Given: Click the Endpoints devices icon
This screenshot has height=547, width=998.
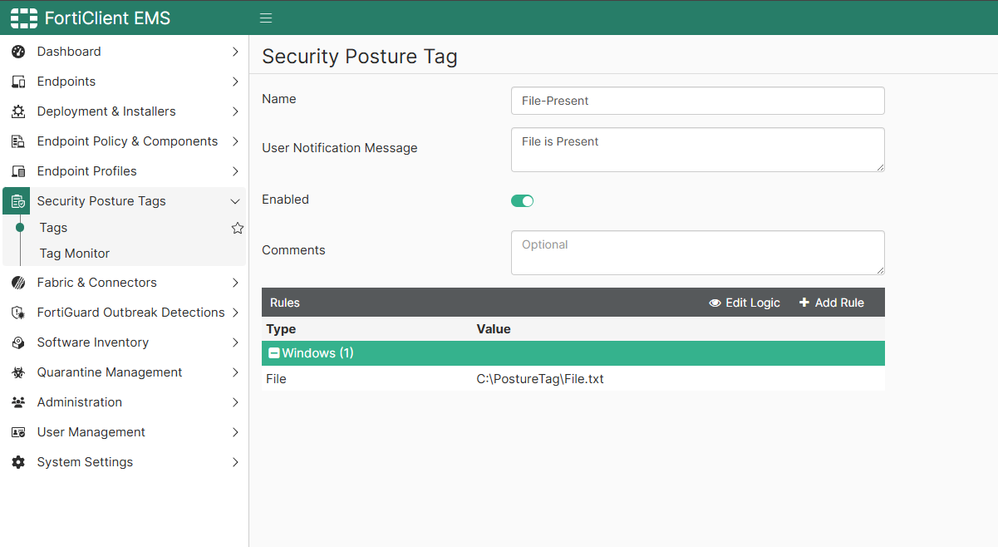Looking at the screenshot, I should pos(18,82).
